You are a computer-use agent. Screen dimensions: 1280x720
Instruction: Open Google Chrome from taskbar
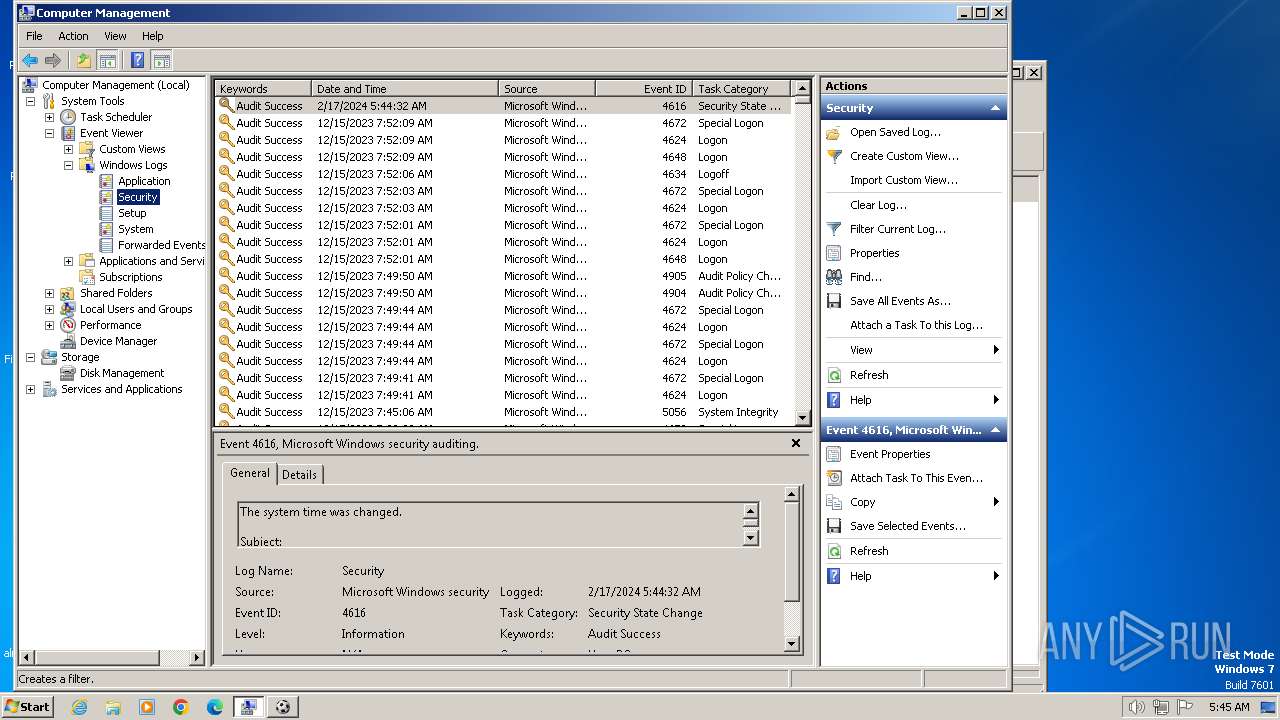point(181,707)
